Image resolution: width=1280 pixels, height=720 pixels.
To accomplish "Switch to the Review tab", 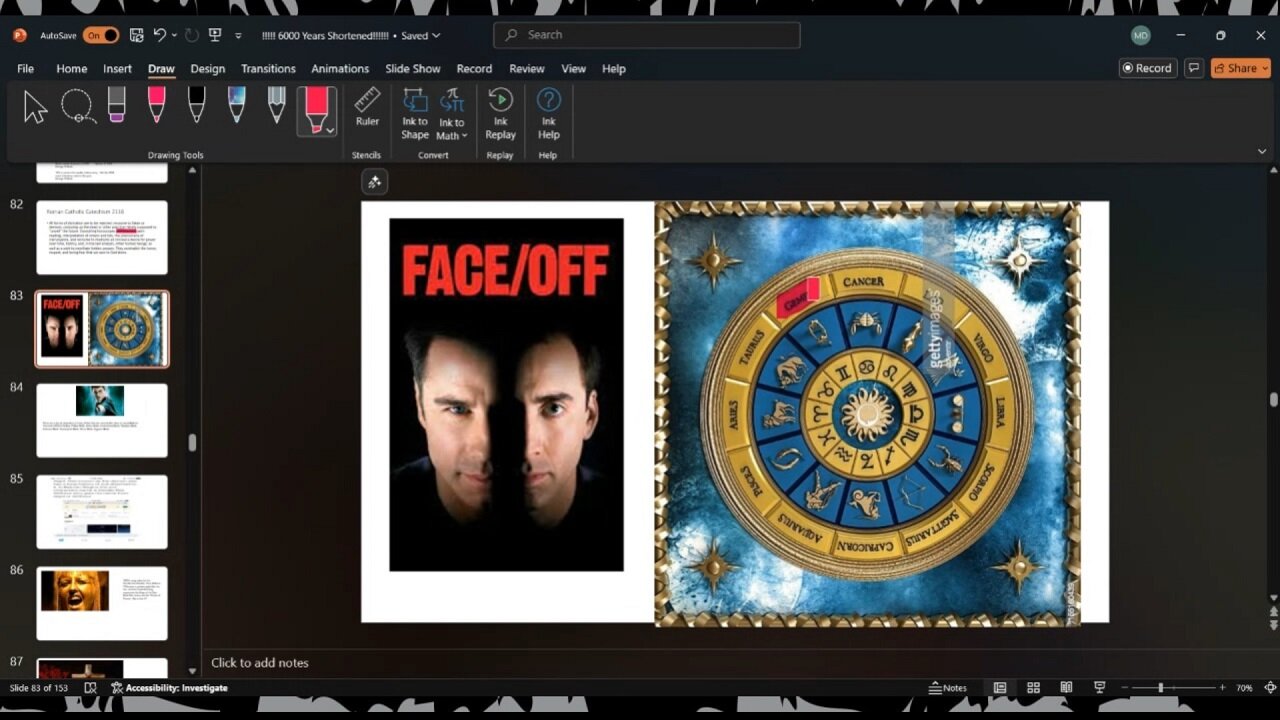I will tap(527, 69).
